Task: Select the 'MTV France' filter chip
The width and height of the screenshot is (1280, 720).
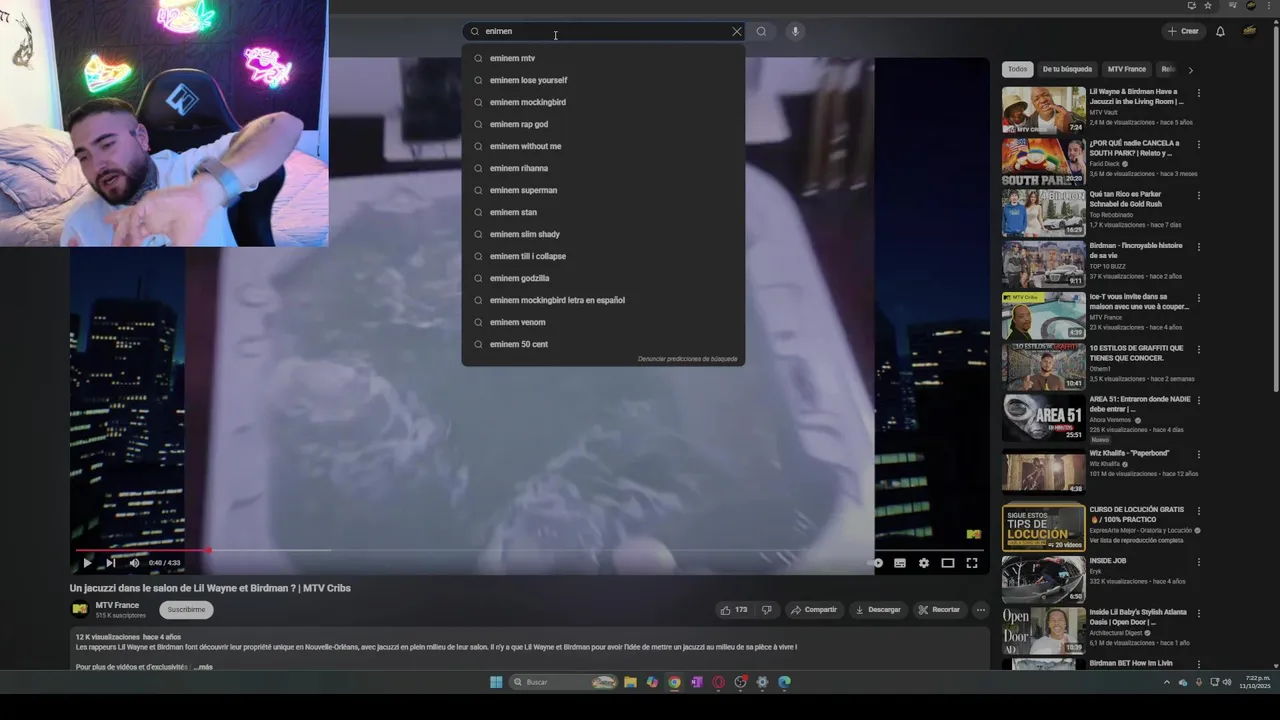Action: click(x=1127, y=69)
